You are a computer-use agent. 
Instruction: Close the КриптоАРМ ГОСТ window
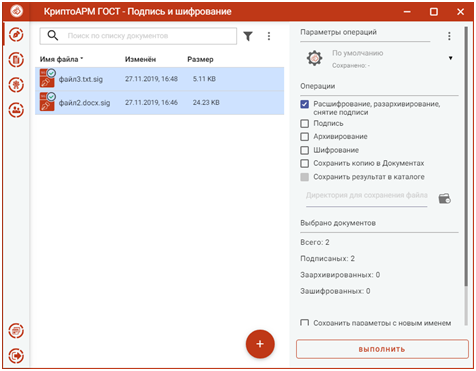click(x=461, y=12)
